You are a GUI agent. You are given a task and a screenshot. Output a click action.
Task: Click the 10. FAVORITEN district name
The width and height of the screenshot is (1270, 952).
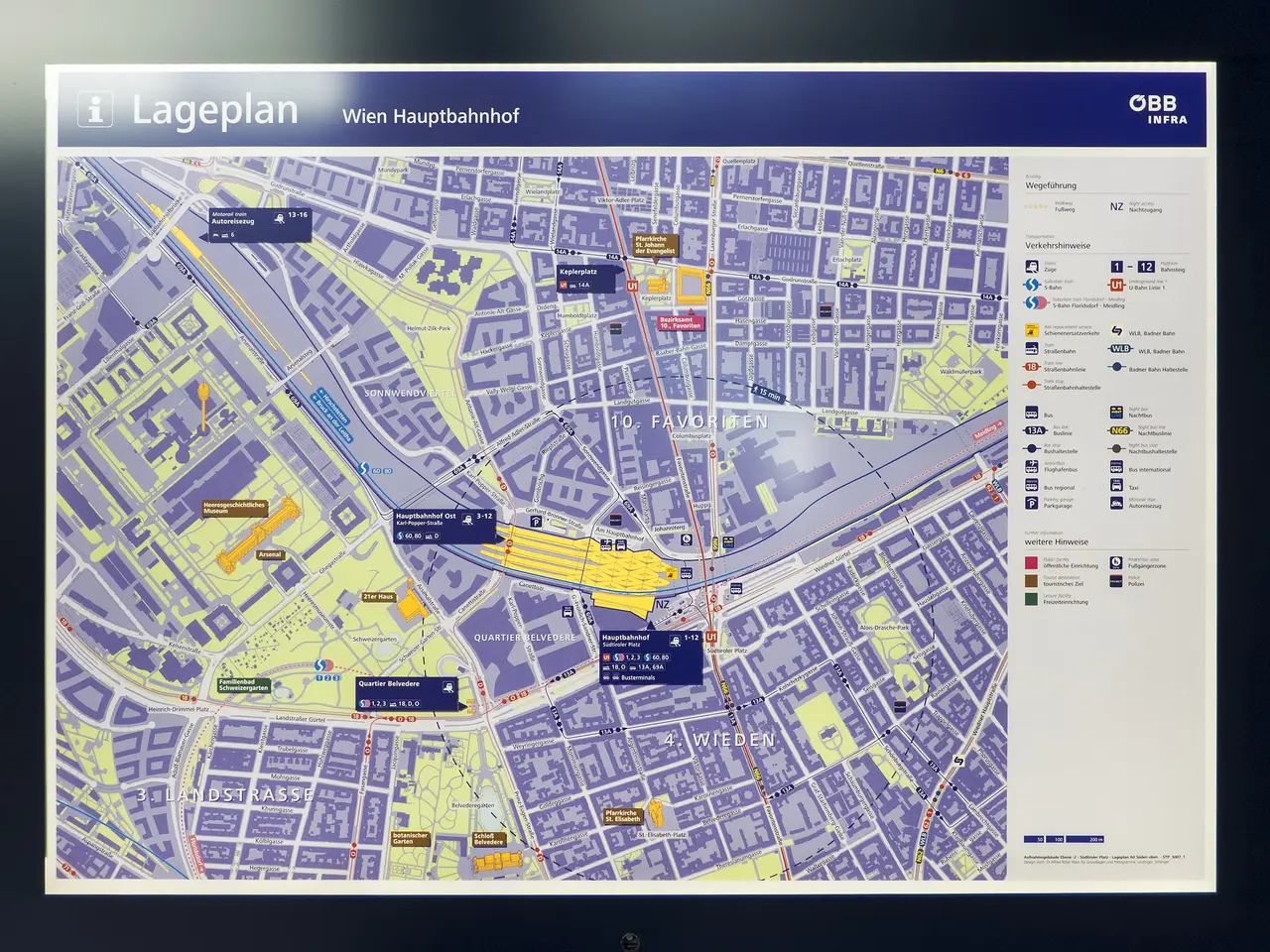[689, 421]
